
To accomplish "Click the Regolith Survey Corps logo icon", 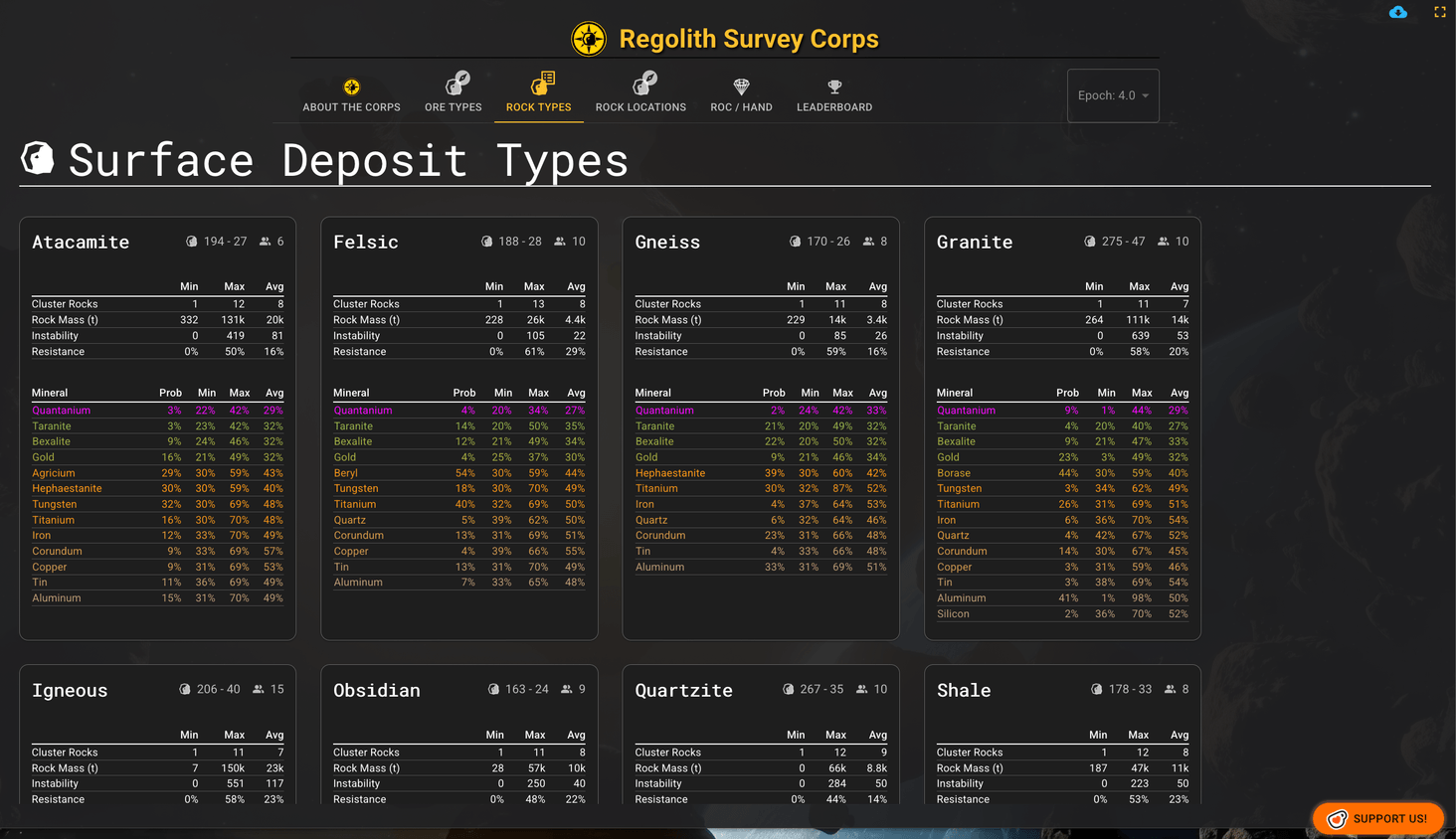I will click(589, 40).
